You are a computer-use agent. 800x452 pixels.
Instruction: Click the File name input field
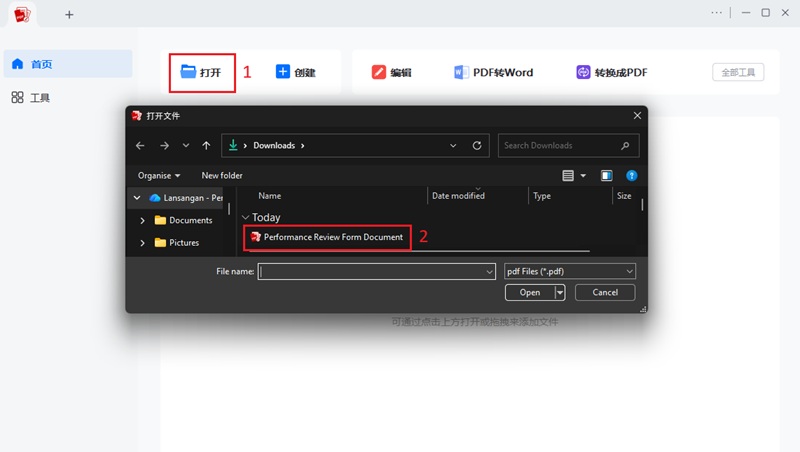[x=377, y=271]
